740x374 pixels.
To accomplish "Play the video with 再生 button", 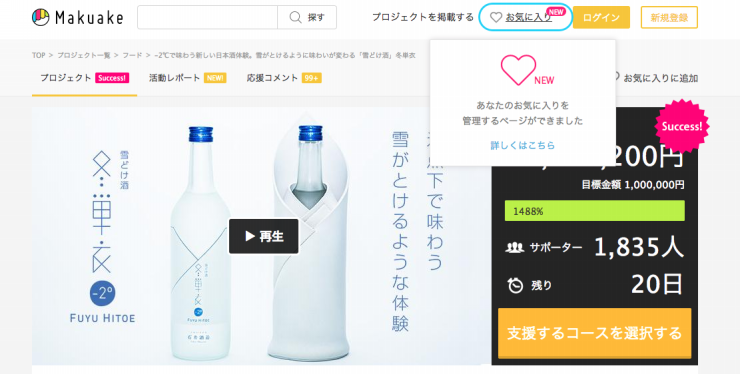I will (264, 236).
